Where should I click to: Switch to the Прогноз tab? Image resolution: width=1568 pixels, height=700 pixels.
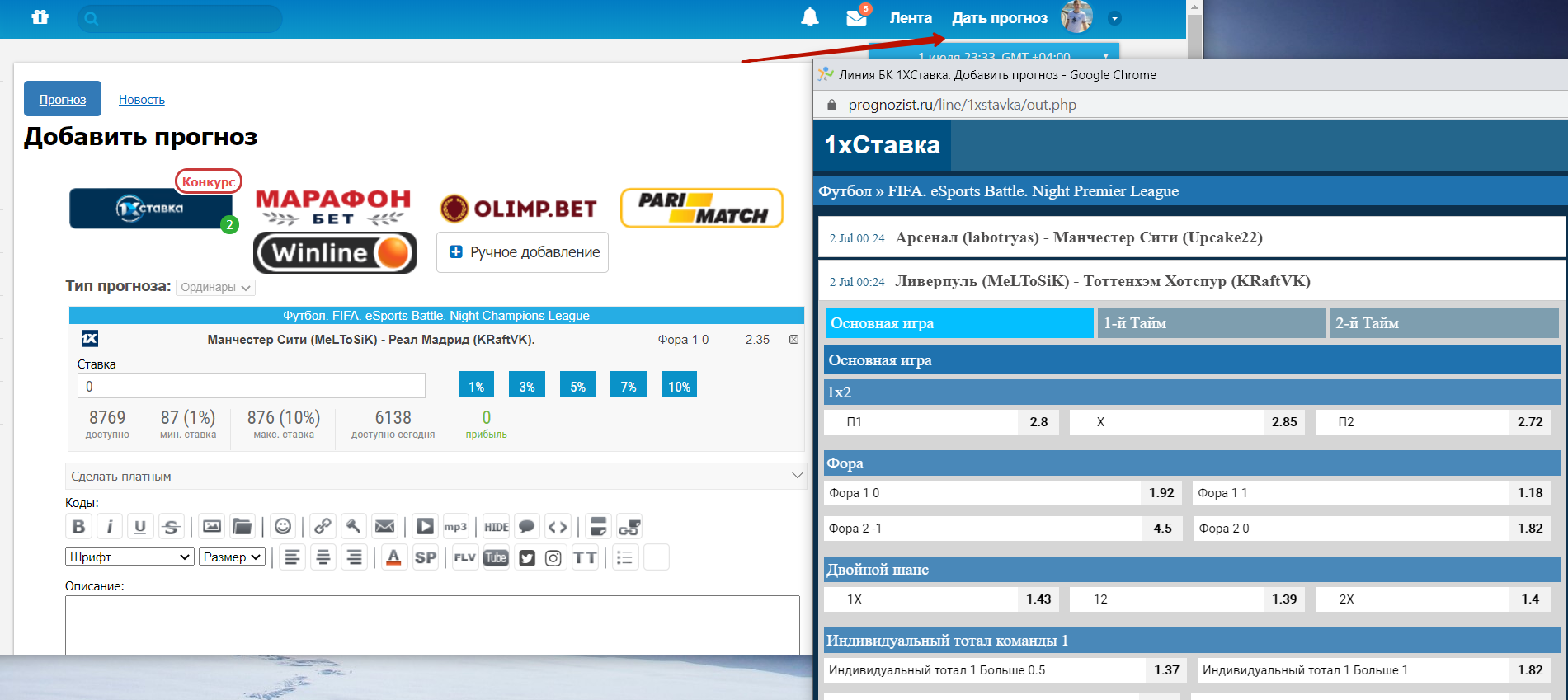click(63, 99)
